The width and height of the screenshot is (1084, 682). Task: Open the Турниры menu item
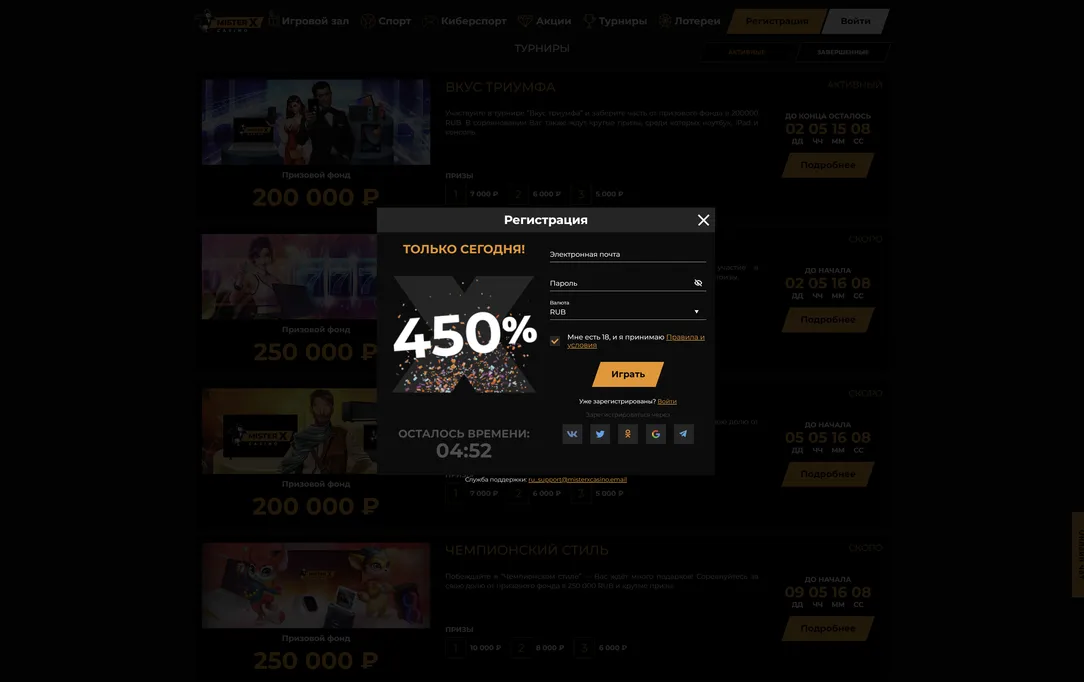point(615,21)
